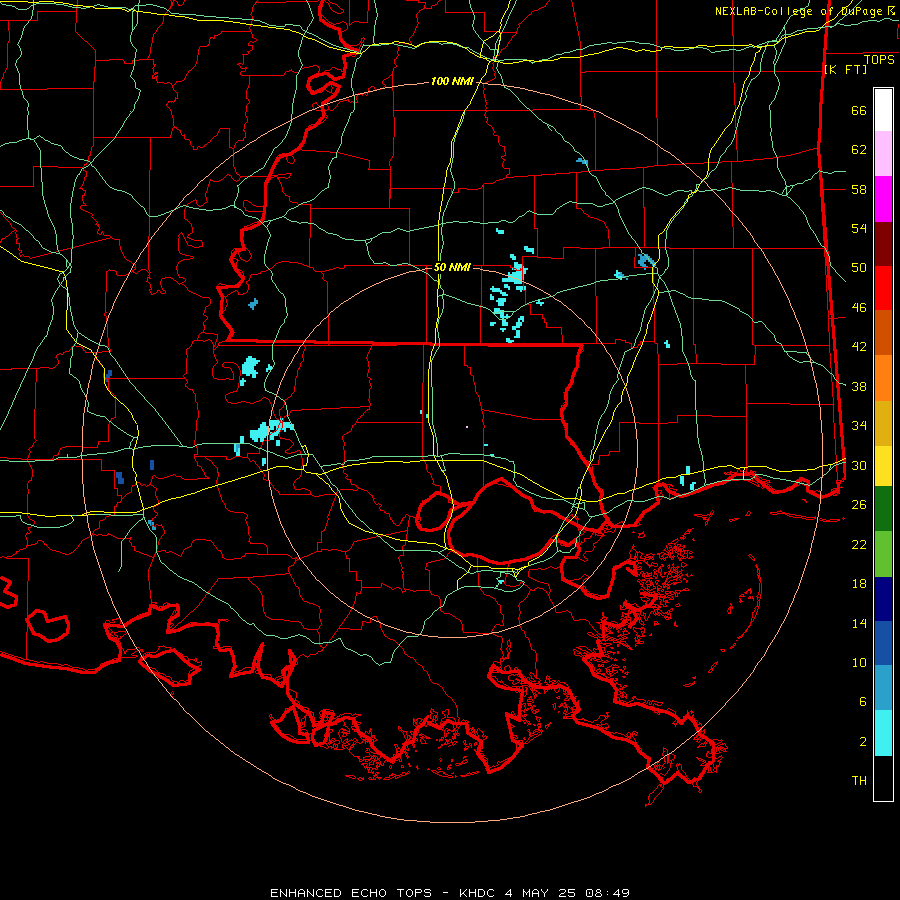The width and height of the screenshot is (900, 900).
Task: Click the '26' legend value
Action: [859, 505]
